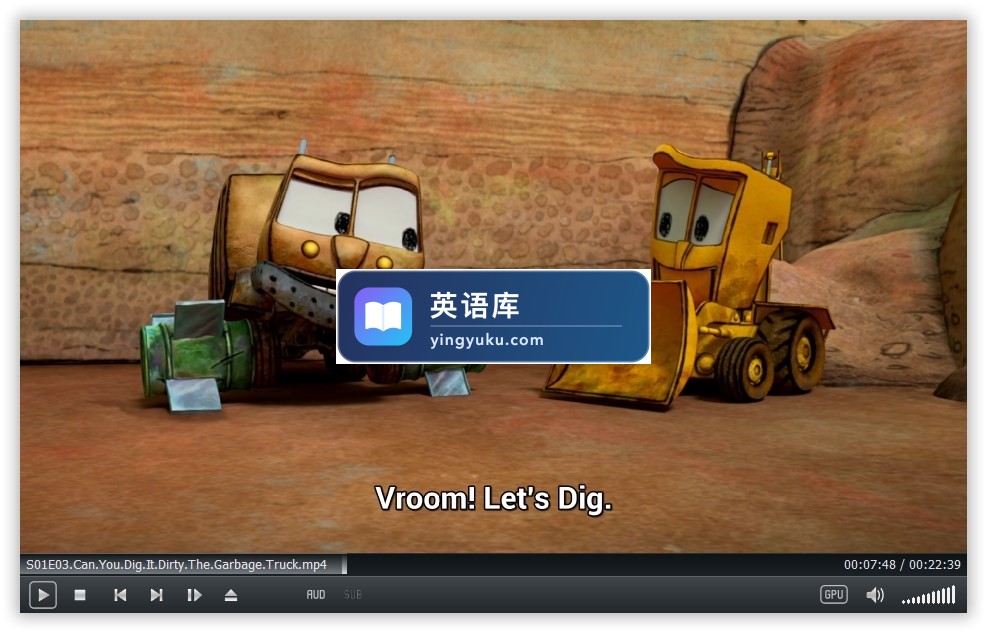Click the file name S01E03.Can.You.Dig.It.Dirty.The.Garbage.Truck.mp4

(x=176, y=564)
